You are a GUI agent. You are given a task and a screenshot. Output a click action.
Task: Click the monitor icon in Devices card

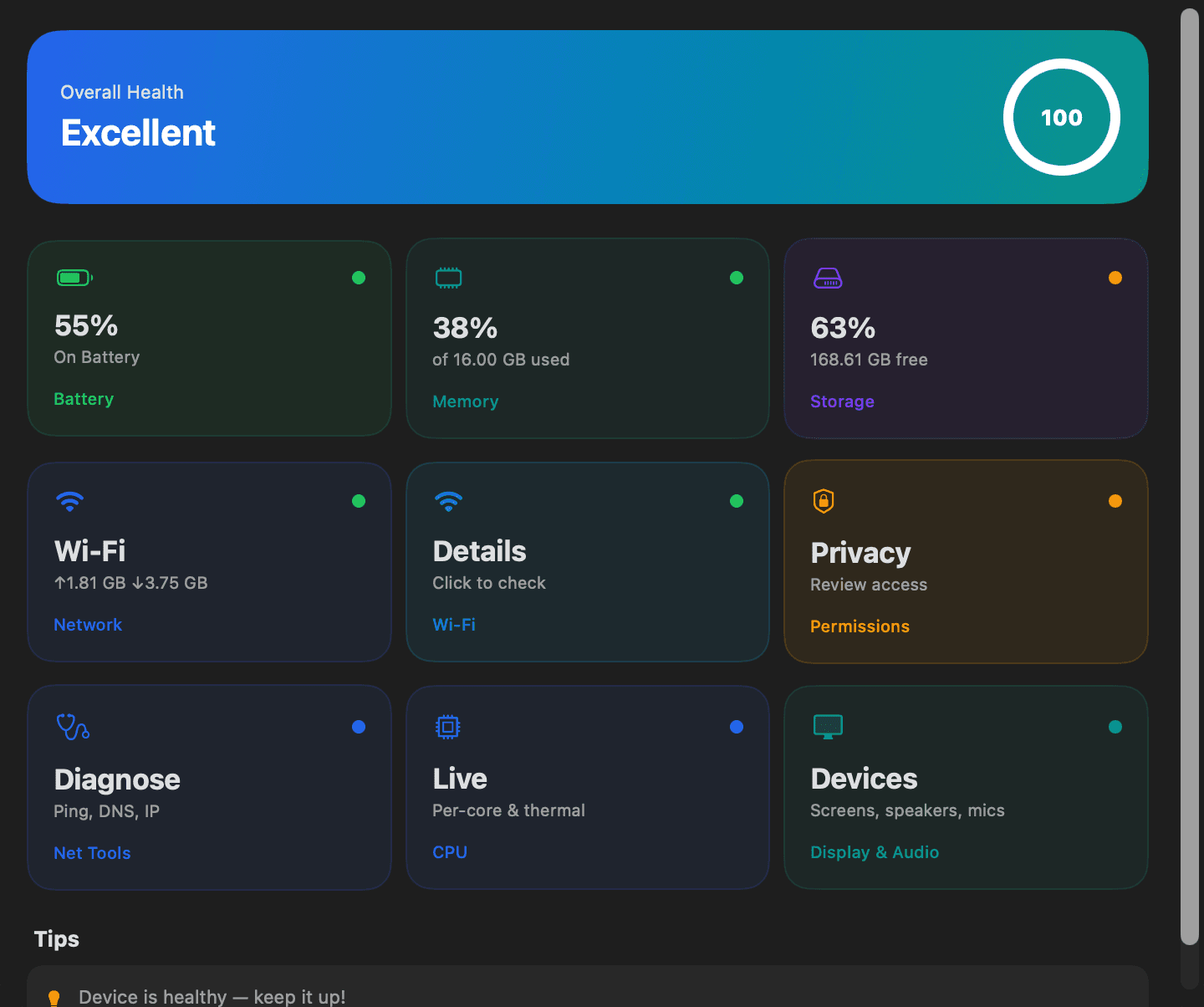pos(828,726)
